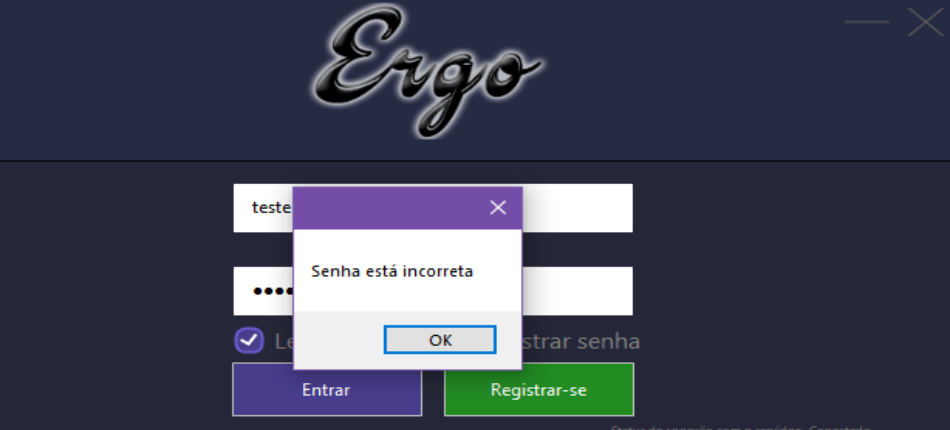The image size is (950, 430).
Task: Minimize the Ergo login window
Action: (x=867, y=22)
